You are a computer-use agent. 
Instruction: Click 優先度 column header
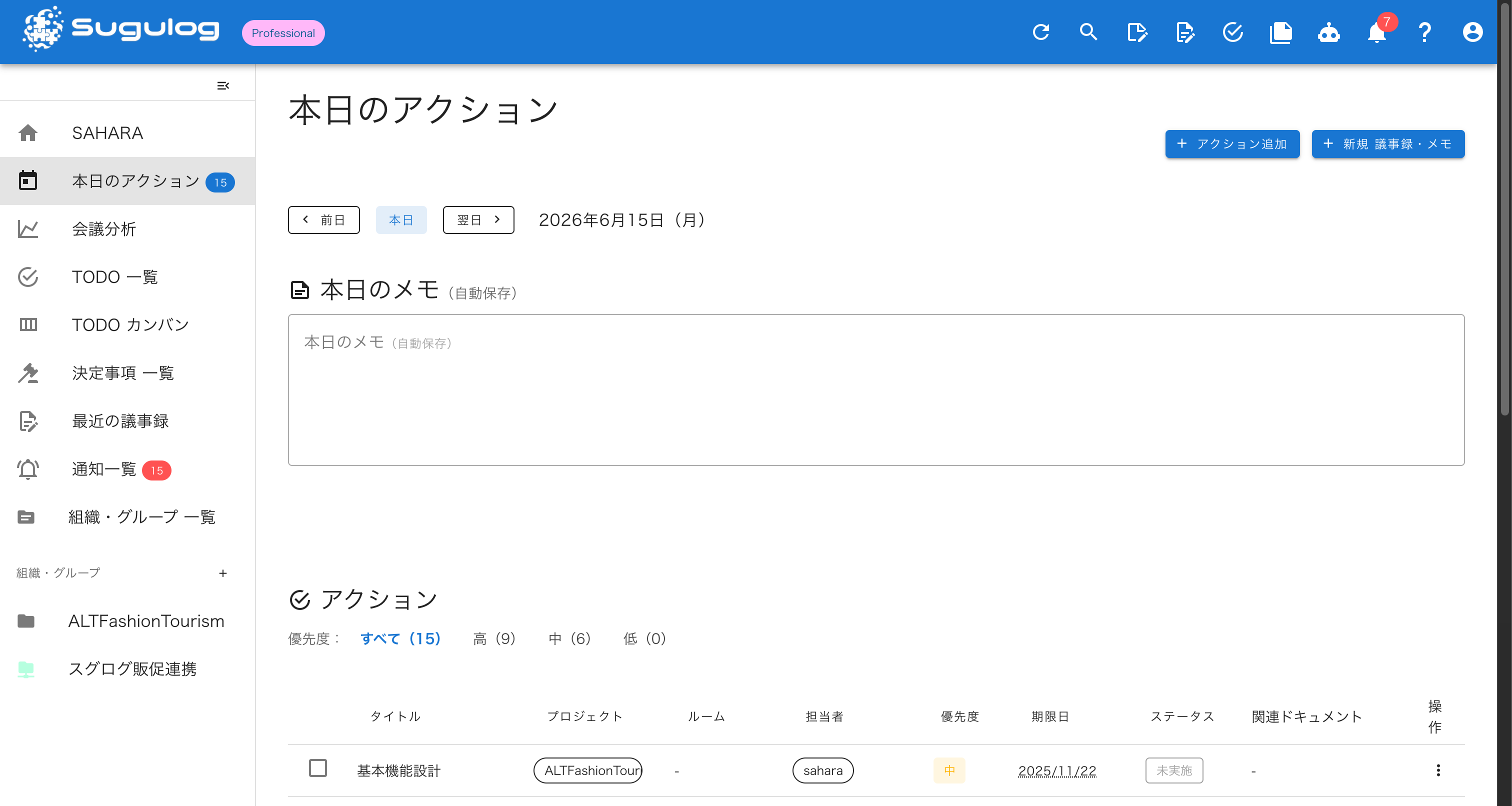click(959, 717)
